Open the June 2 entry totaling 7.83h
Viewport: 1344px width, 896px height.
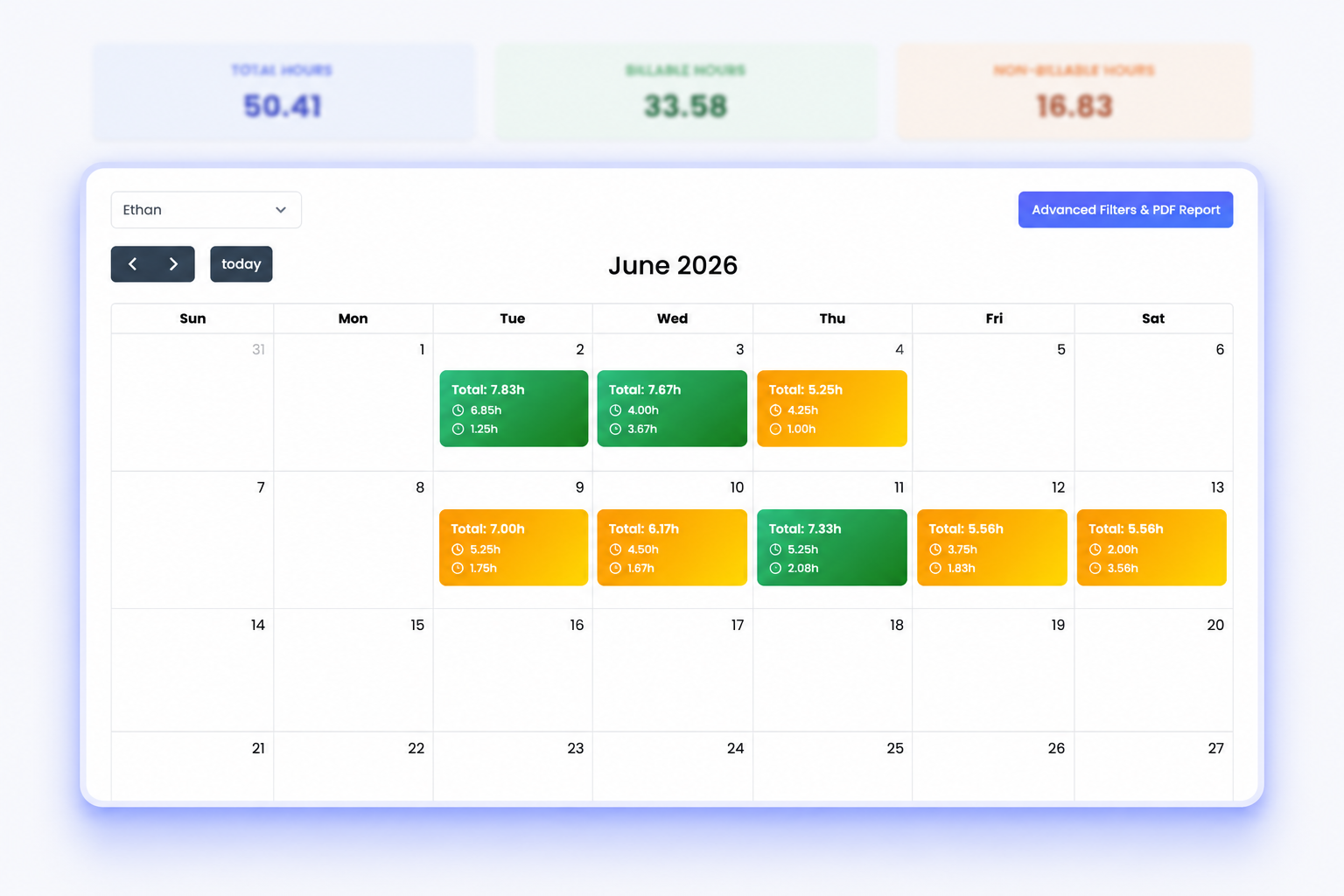coord(514,409)
